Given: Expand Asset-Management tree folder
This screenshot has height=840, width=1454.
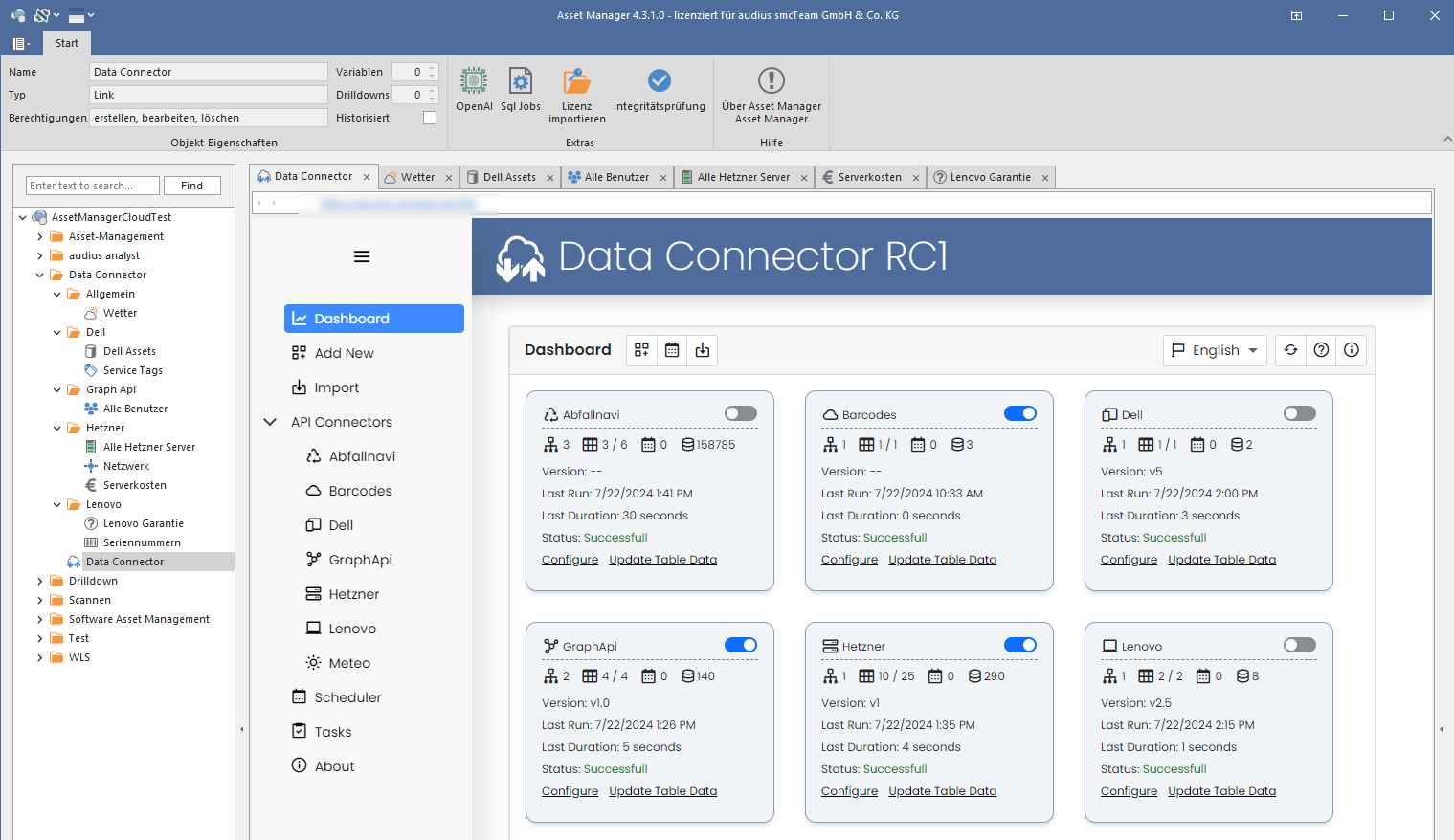Looking at the screenshot, I should [x=40, y=236].
